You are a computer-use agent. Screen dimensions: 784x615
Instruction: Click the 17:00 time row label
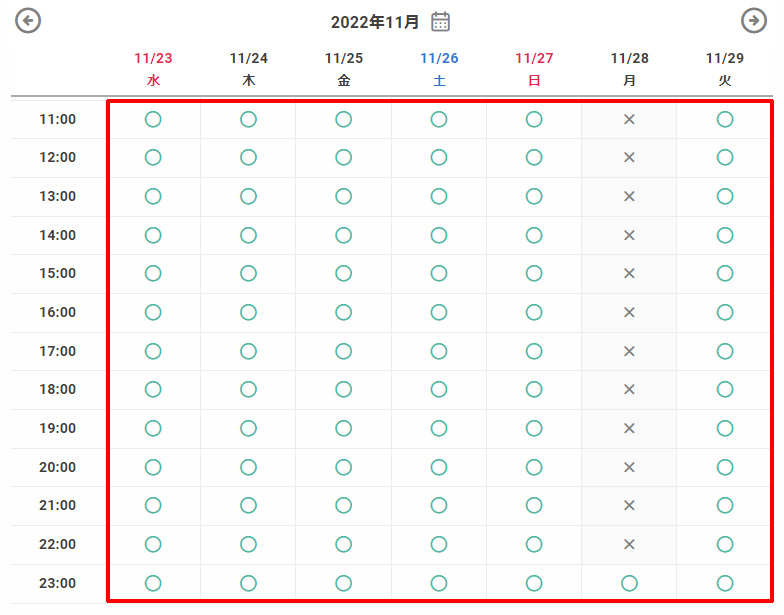click(58, 351)
